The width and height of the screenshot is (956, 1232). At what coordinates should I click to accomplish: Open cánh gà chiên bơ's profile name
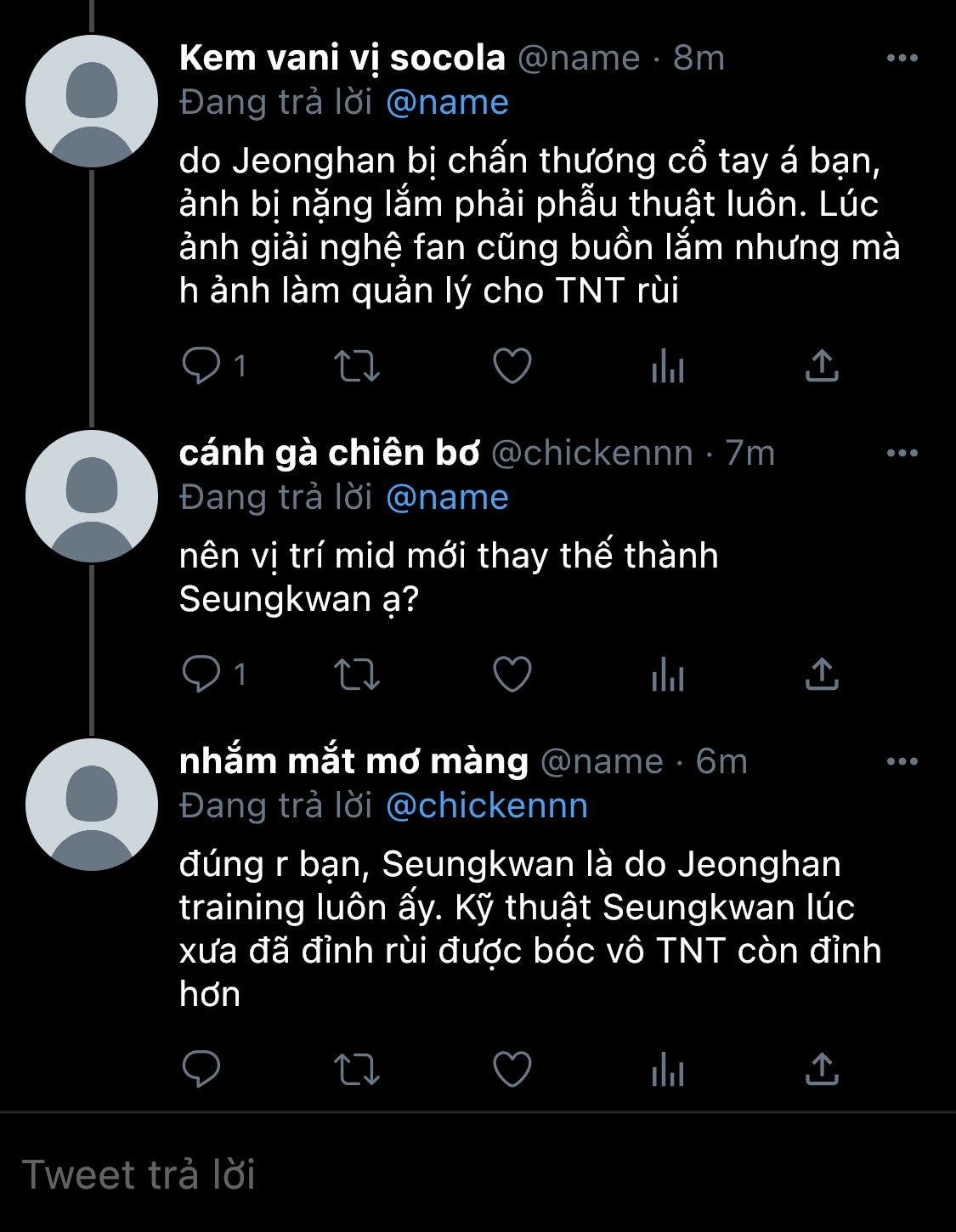[329, 453]
